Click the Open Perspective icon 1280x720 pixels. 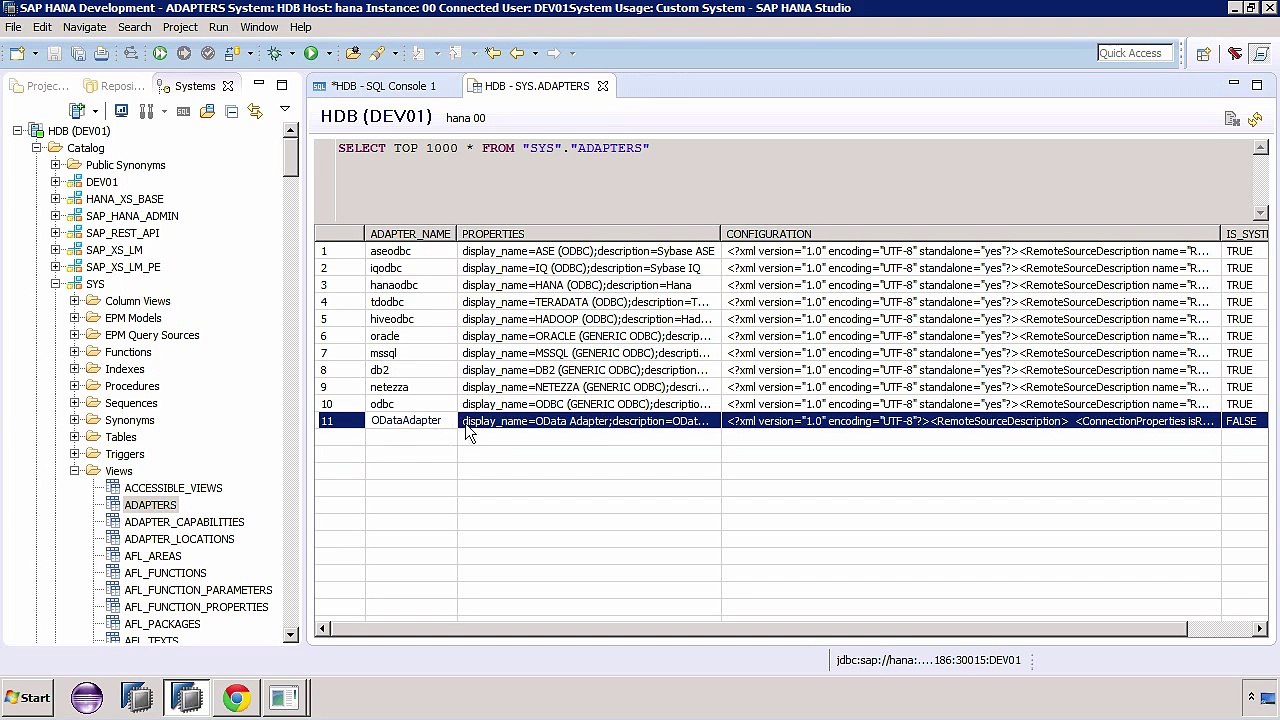[x=1204, y=54]
